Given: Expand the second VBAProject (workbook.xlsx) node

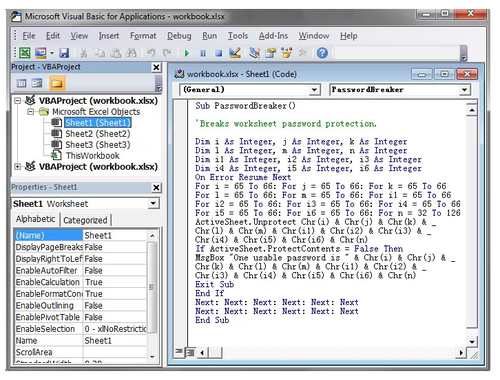Looking at the screenshot, I should tap(18, 167).
